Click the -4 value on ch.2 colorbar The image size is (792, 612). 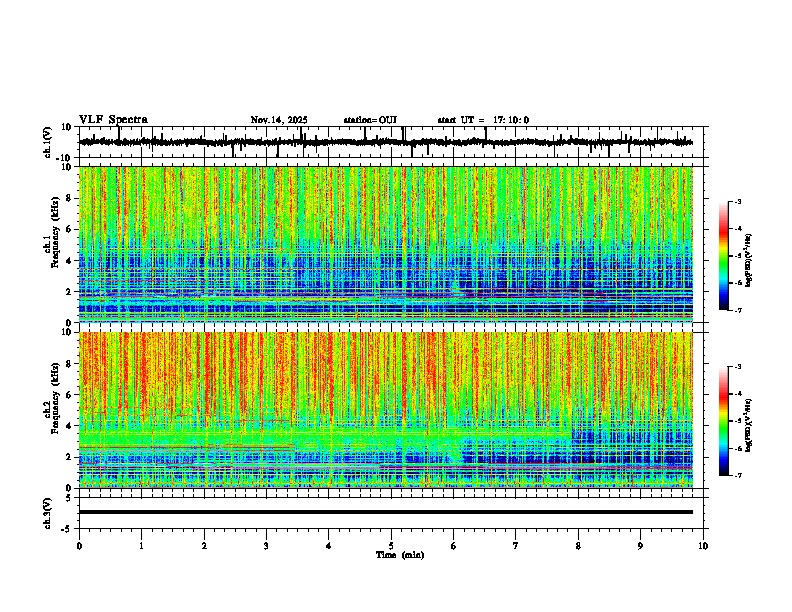738,394
